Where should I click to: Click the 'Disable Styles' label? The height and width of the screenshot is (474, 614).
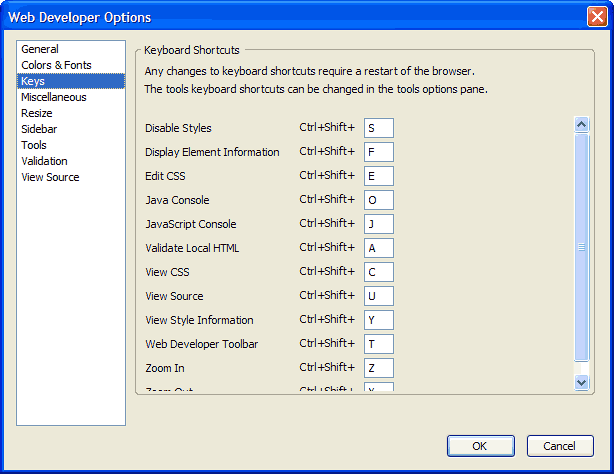tap(178, 128)
